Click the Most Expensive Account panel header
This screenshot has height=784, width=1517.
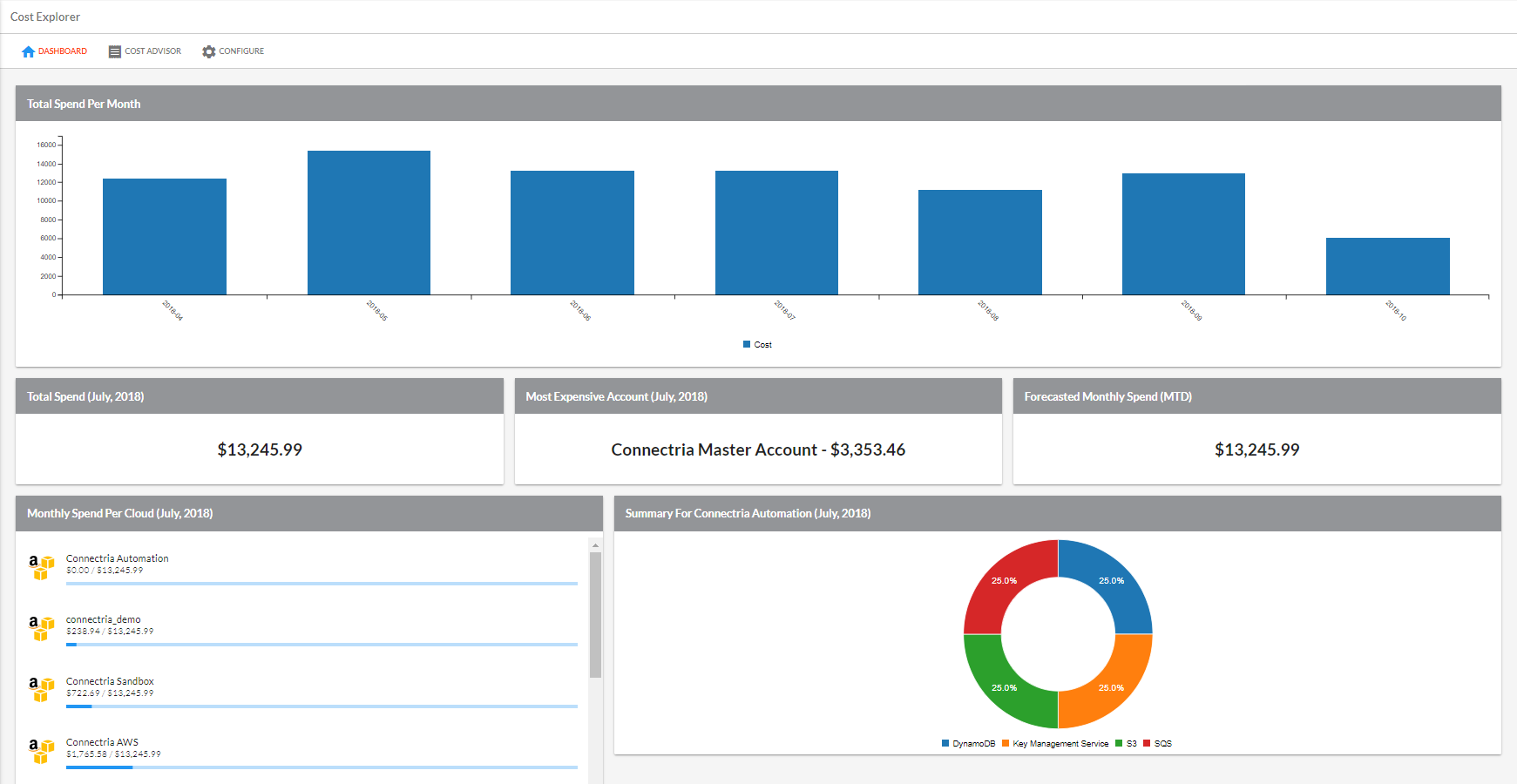758,396
